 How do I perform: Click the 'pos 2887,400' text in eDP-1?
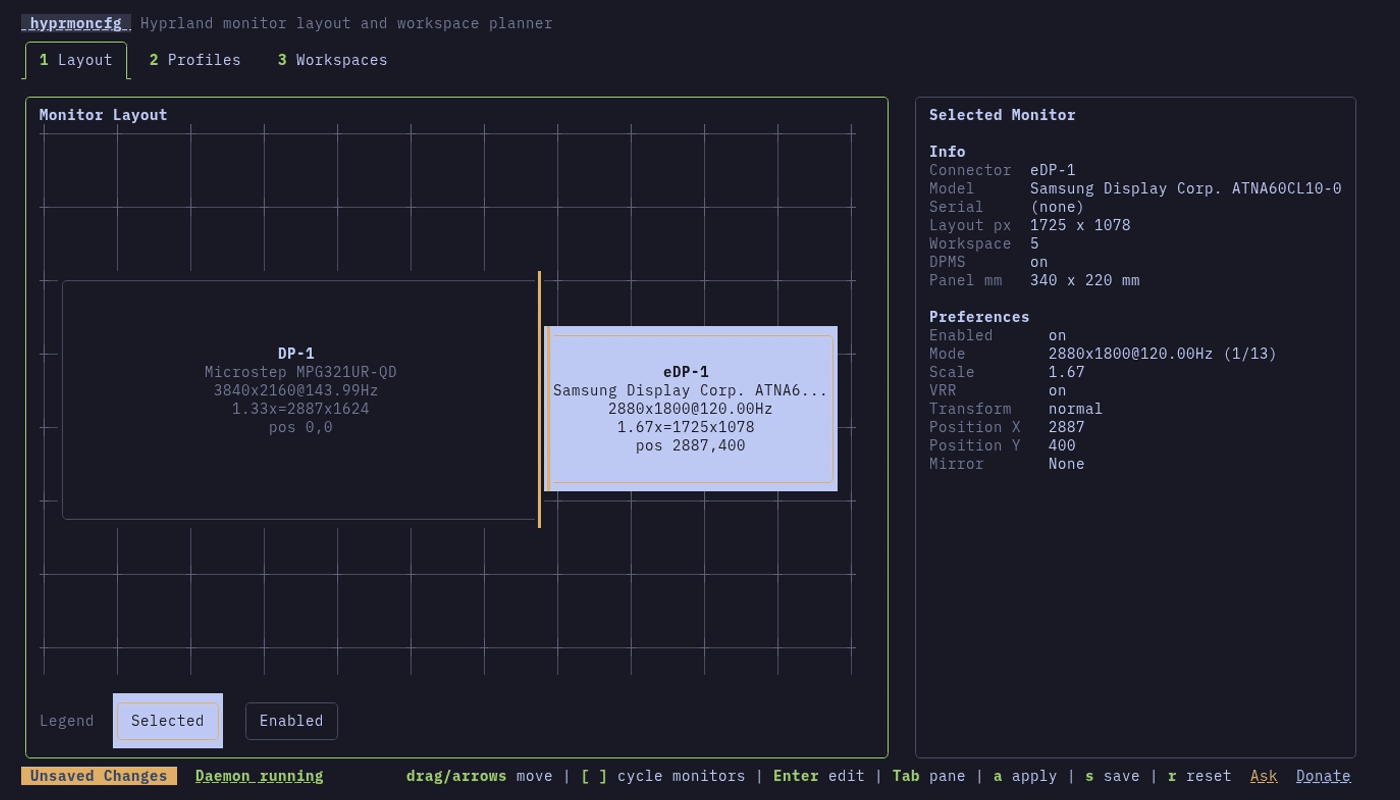click(x=690, y=446)
